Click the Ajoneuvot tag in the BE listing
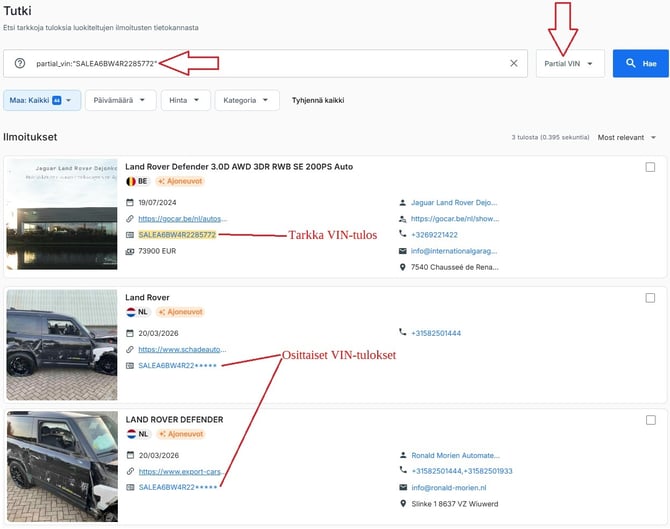 point(180,181)
